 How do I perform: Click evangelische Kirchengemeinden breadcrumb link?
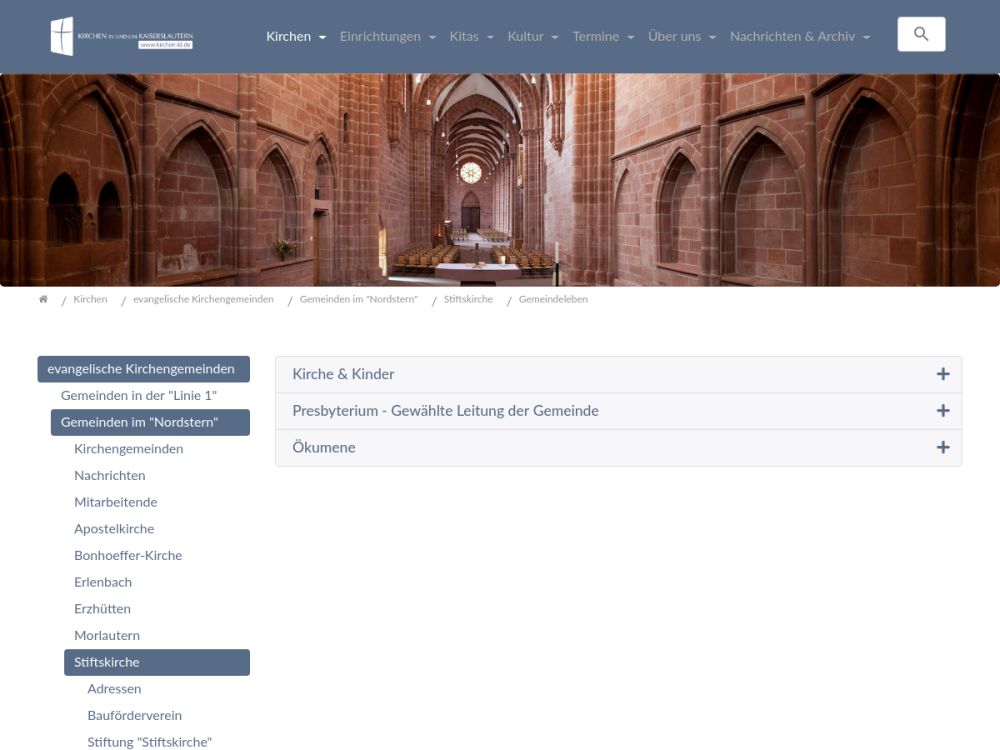click(203, 299)
